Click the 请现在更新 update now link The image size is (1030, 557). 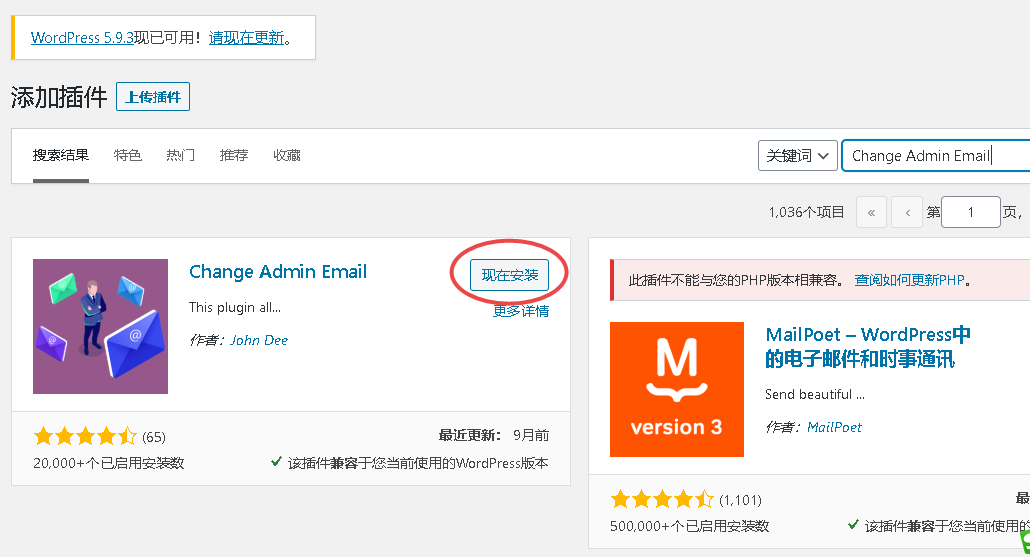tap(247, 38)
